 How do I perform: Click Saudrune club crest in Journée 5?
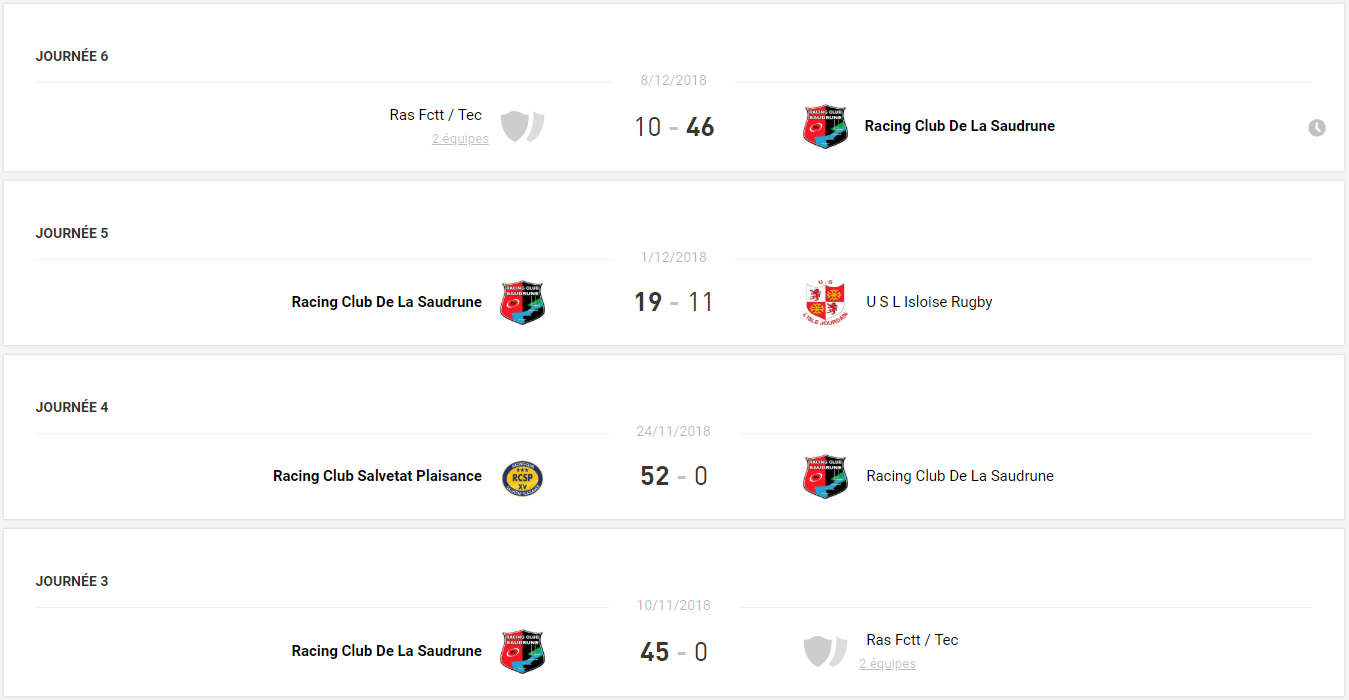pyautogui.click(x=522, y=302)
